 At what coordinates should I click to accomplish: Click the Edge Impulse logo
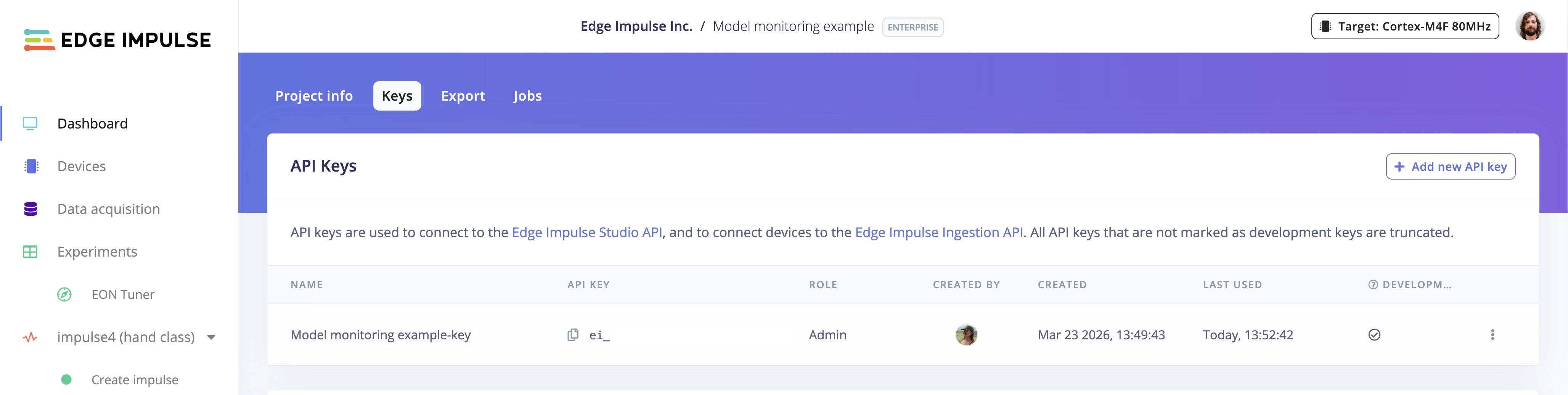click(x=117, y=40)
